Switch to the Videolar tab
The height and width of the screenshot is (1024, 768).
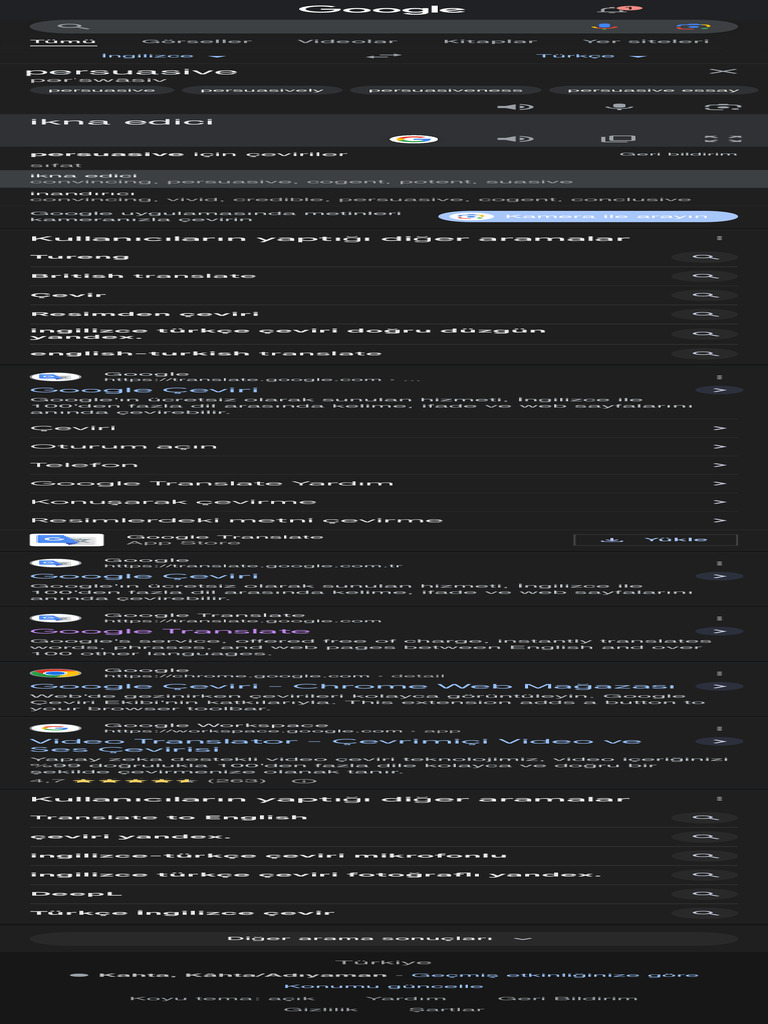coord(347,41)
